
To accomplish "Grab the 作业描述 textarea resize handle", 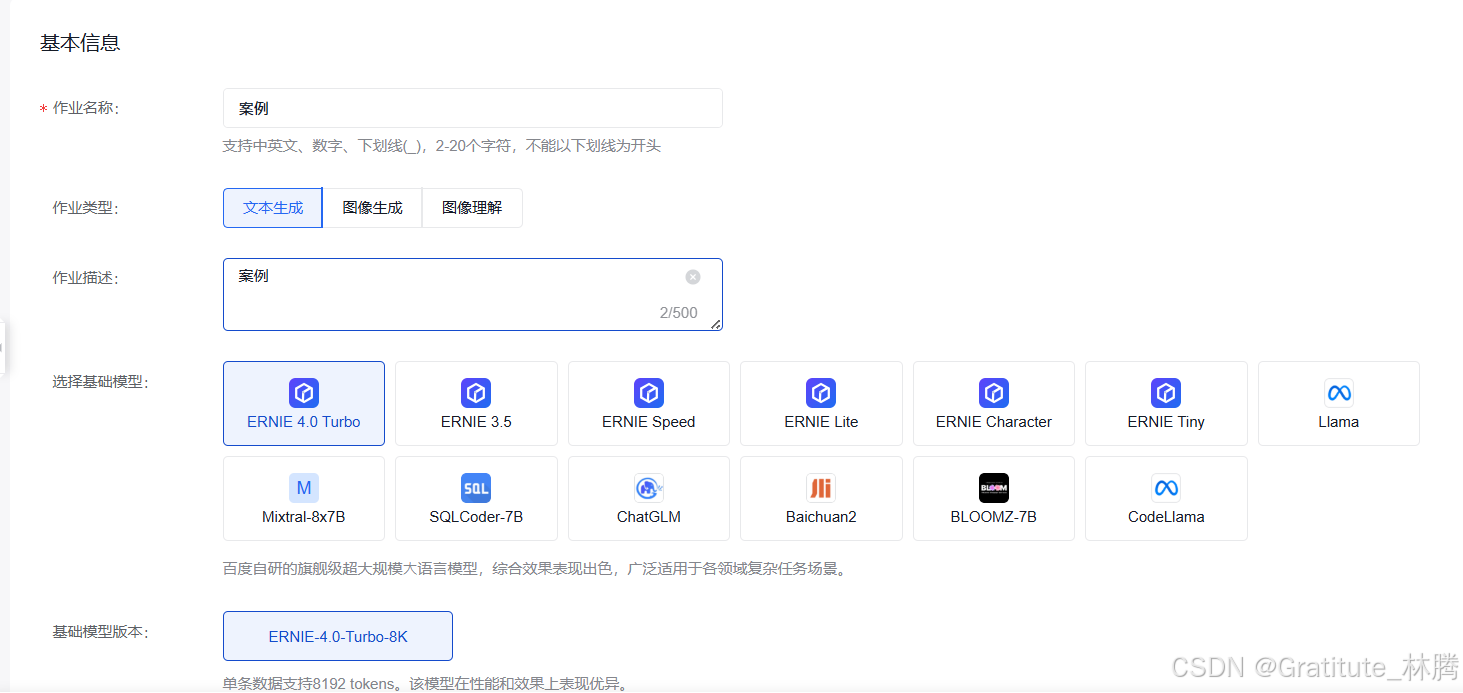I will [x=716, y=324].
